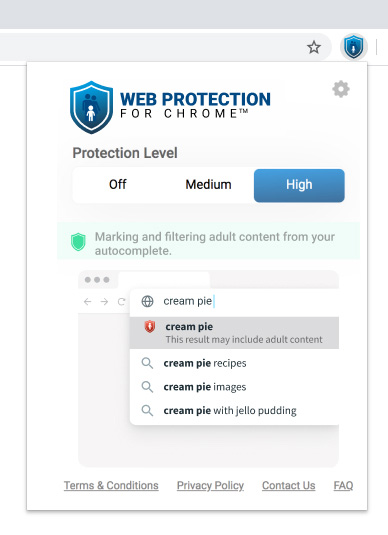
Task: Open the FAQ link
Action: pos(343,485)
